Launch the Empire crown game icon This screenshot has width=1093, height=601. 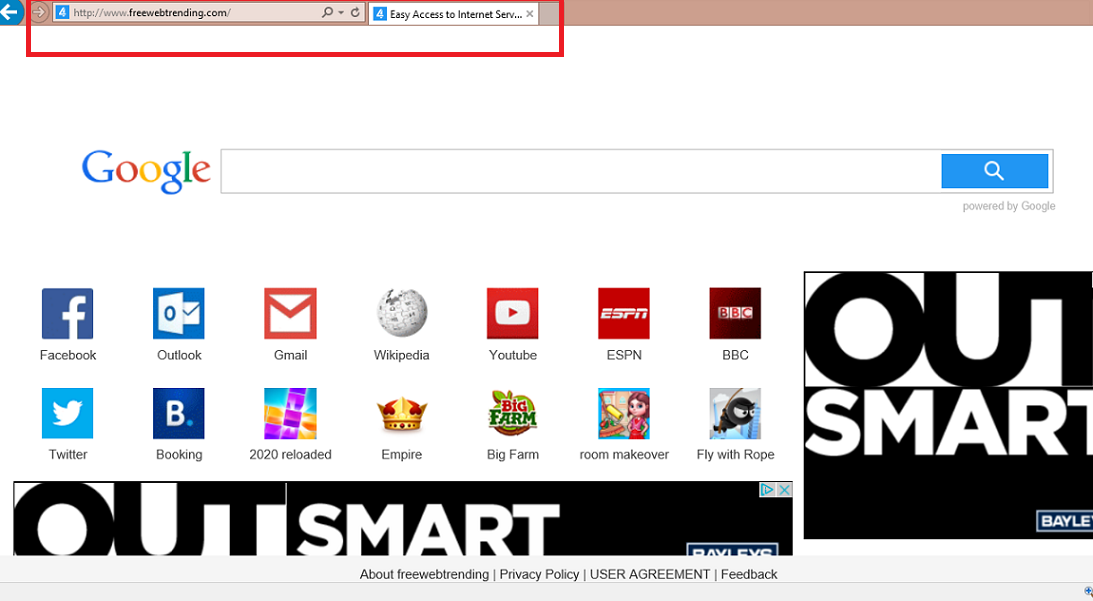pos(402,413)
